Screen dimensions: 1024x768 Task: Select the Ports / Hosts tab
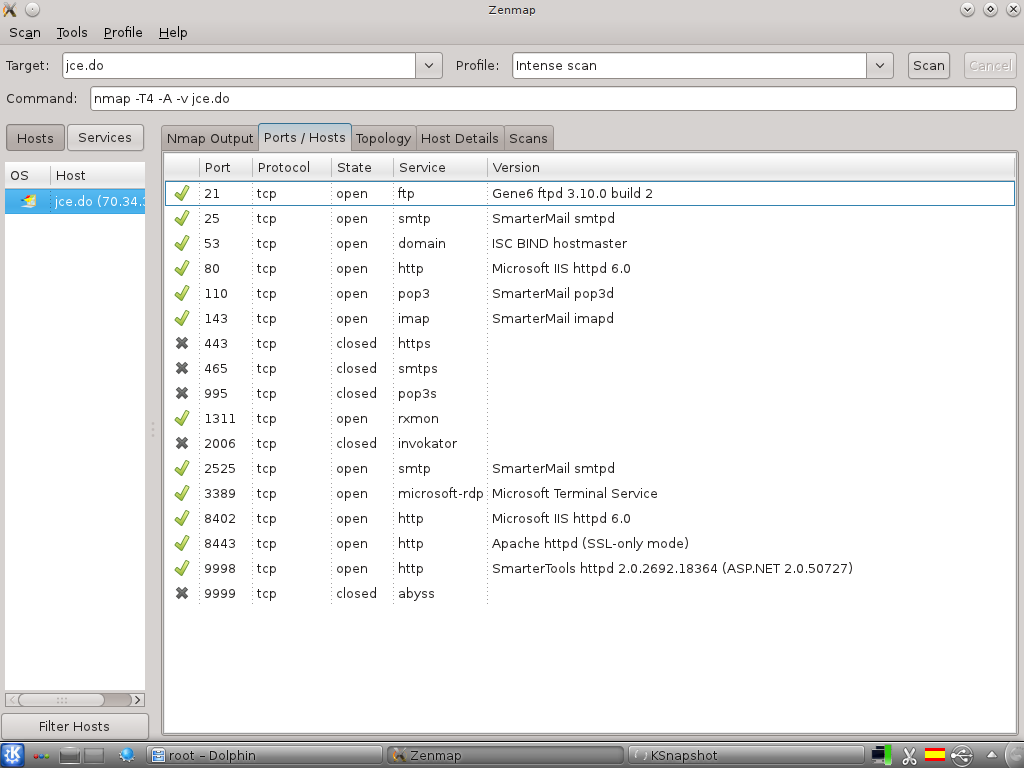pyautogui.click(x=304, y=137)
